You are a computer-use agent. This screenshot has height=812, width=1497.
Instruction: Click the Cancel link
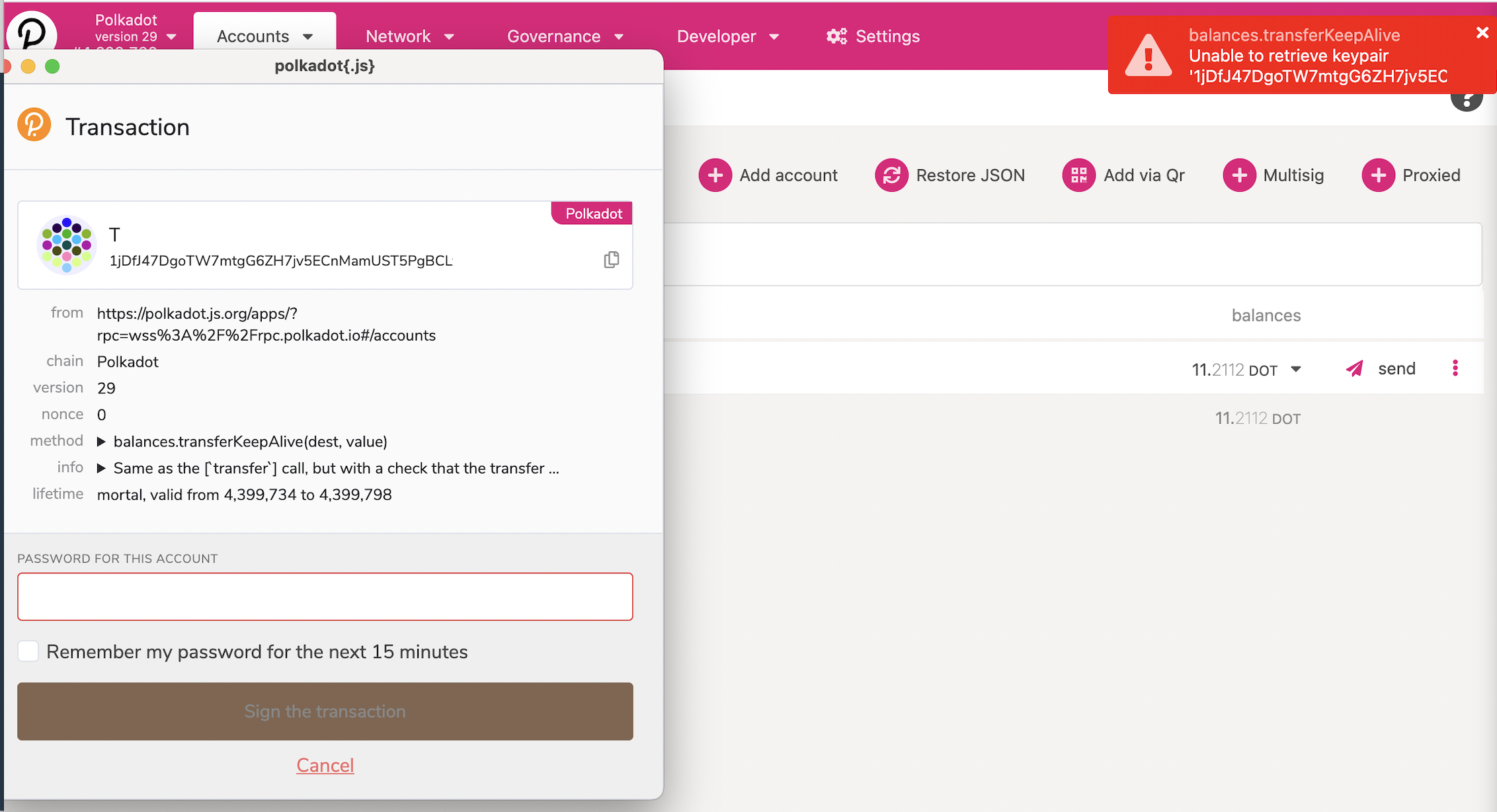tap(325, 765)
